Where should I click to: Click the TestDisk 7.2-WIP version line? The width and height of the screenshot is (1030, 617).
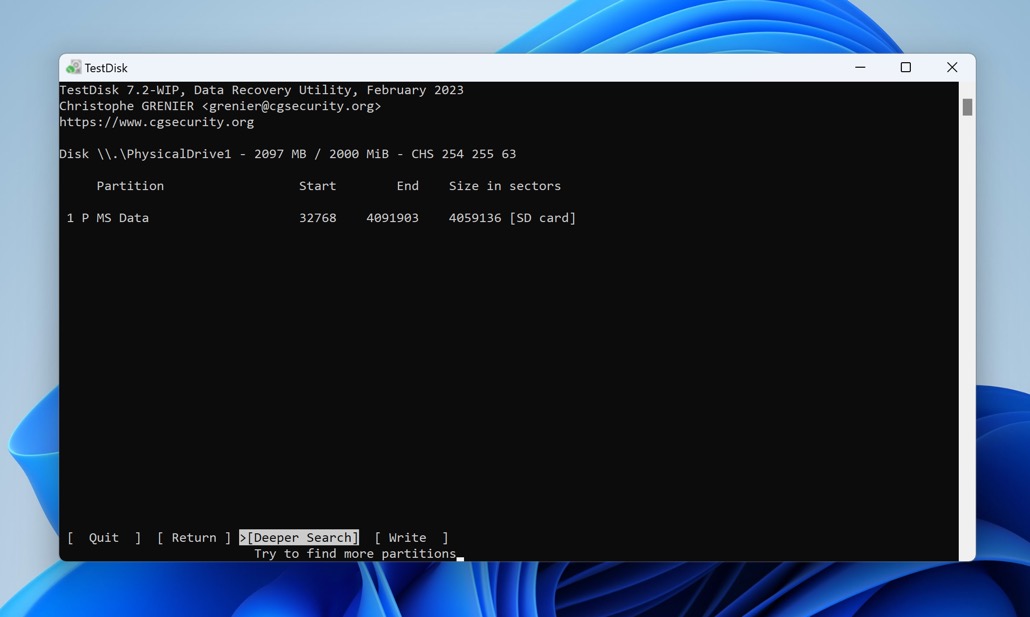(x=261, y=90)
